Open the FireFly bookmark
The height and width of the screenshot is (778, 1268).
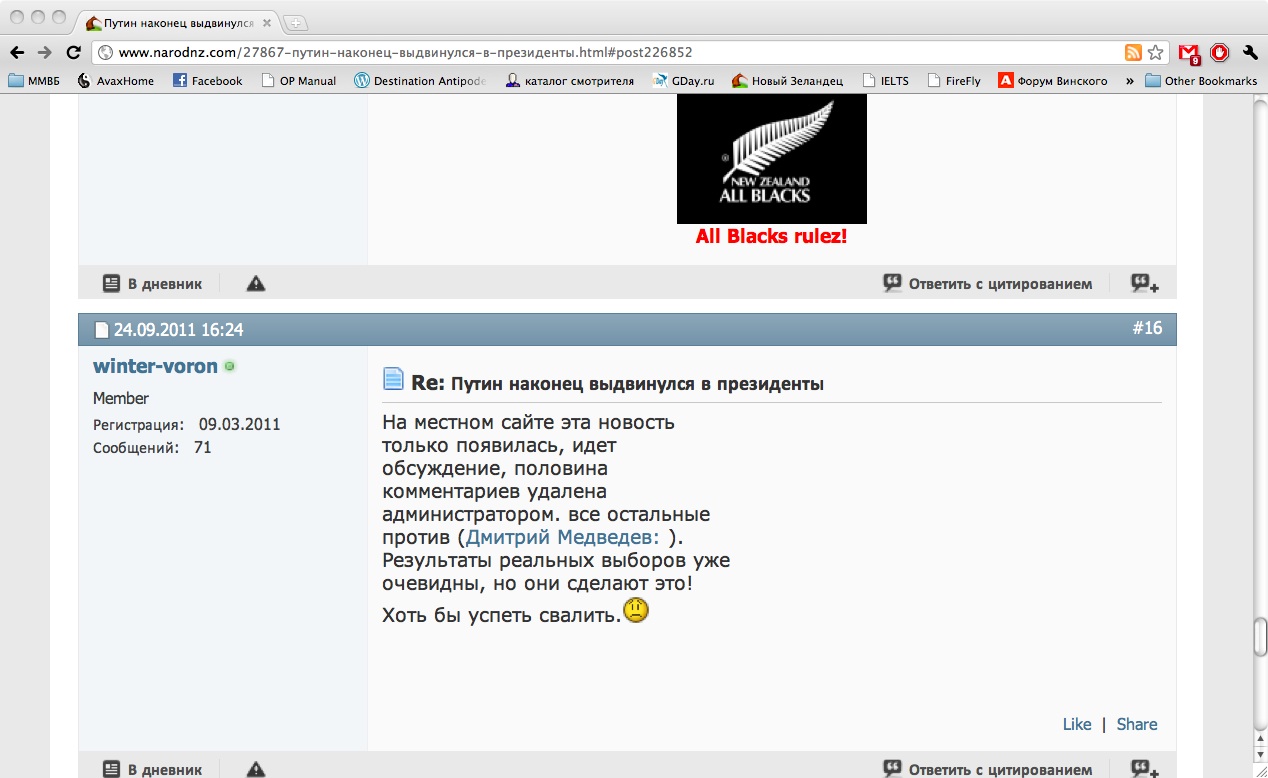coord(954,81)
